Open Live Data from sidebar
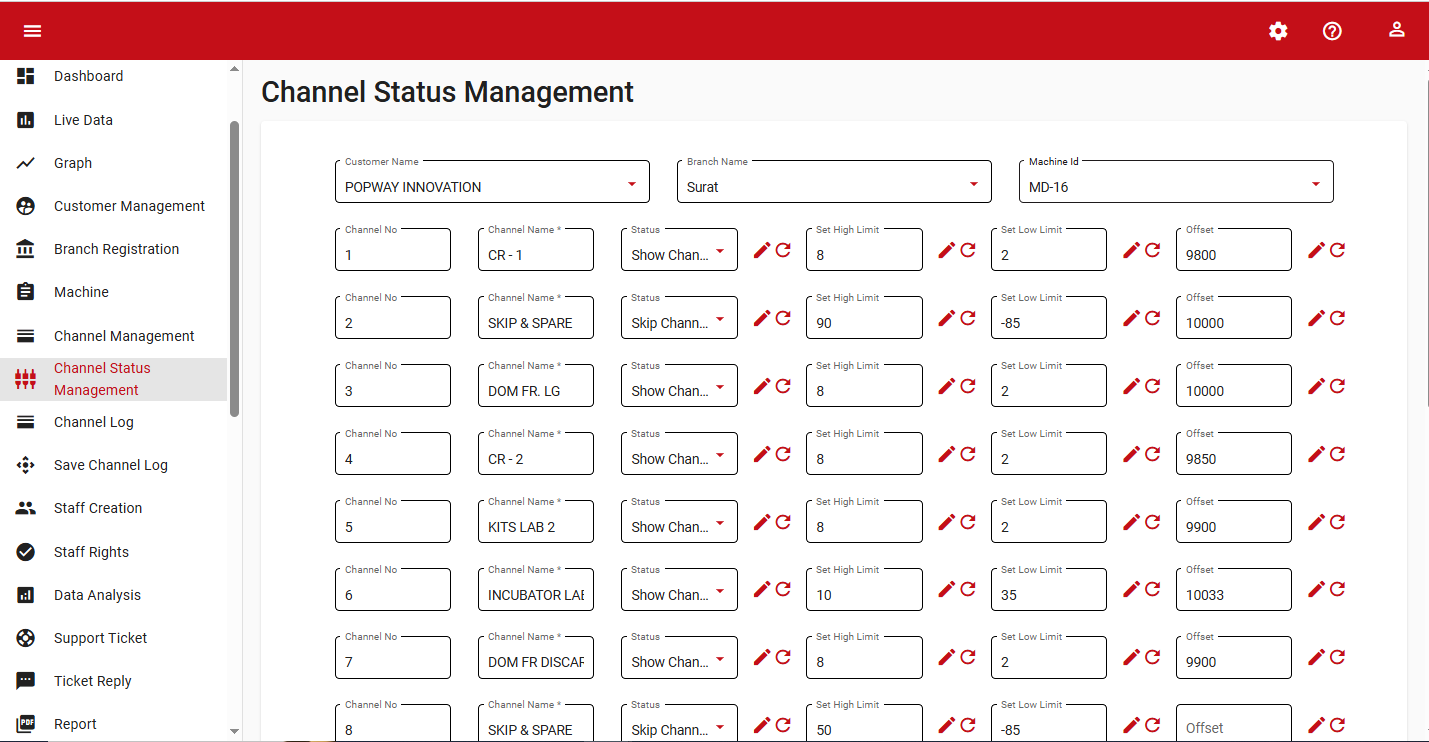Screen dimensions: 1429x742 (x=83, y=120)
